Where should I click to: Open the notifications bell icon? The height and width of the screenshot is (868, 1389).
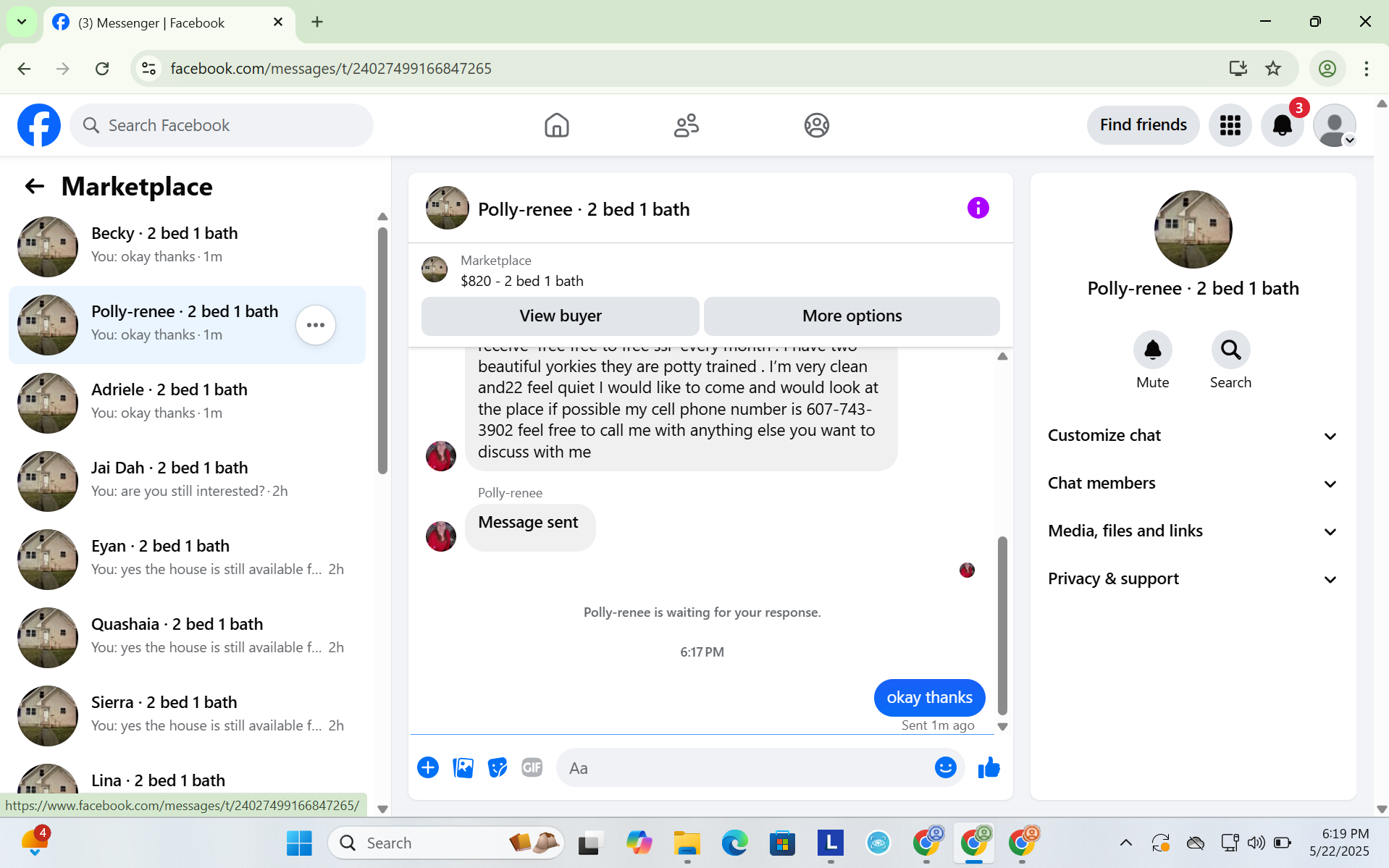point(1282,125)
